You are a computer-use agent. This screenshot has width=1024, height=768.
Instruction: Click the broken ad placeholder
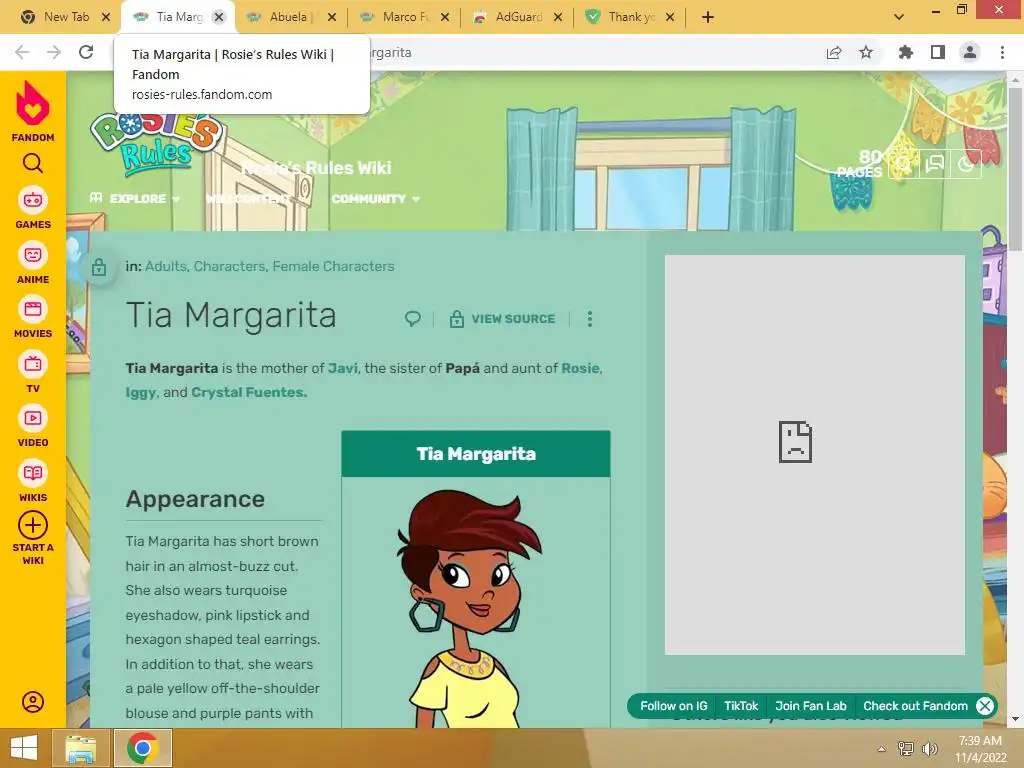pos(814,455)
